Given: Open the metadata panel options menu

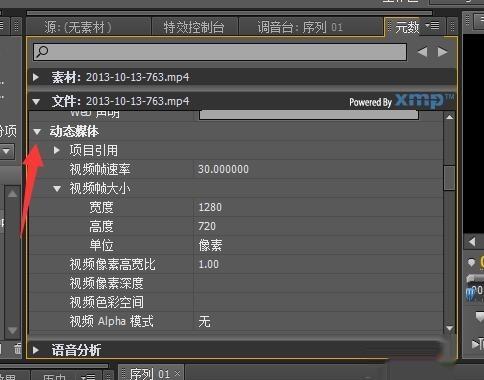Looking at the screenshot, I should pyautogui.click(x=433, y=26).
